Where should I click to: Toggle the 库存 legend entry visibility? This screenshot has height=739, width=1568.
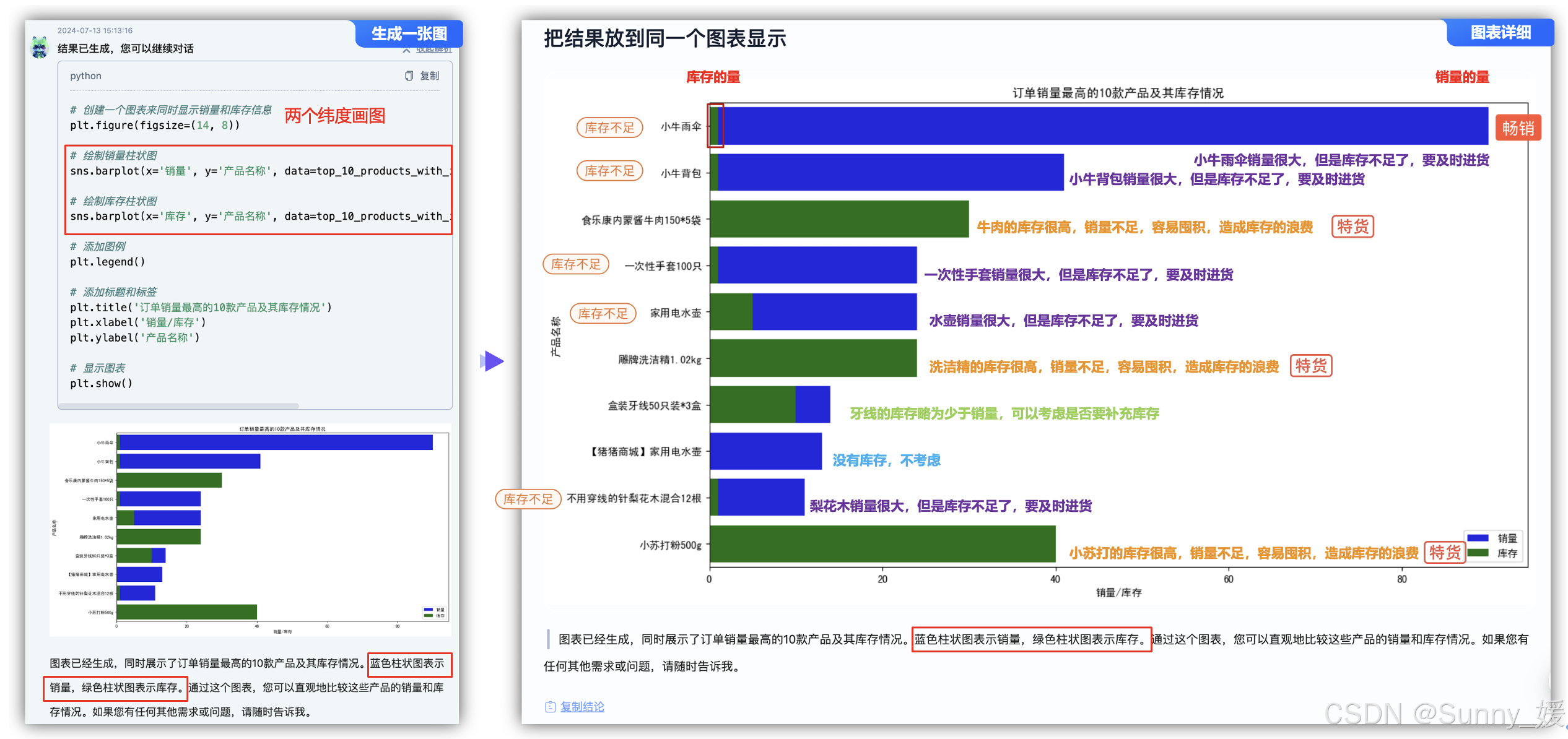1506,554
